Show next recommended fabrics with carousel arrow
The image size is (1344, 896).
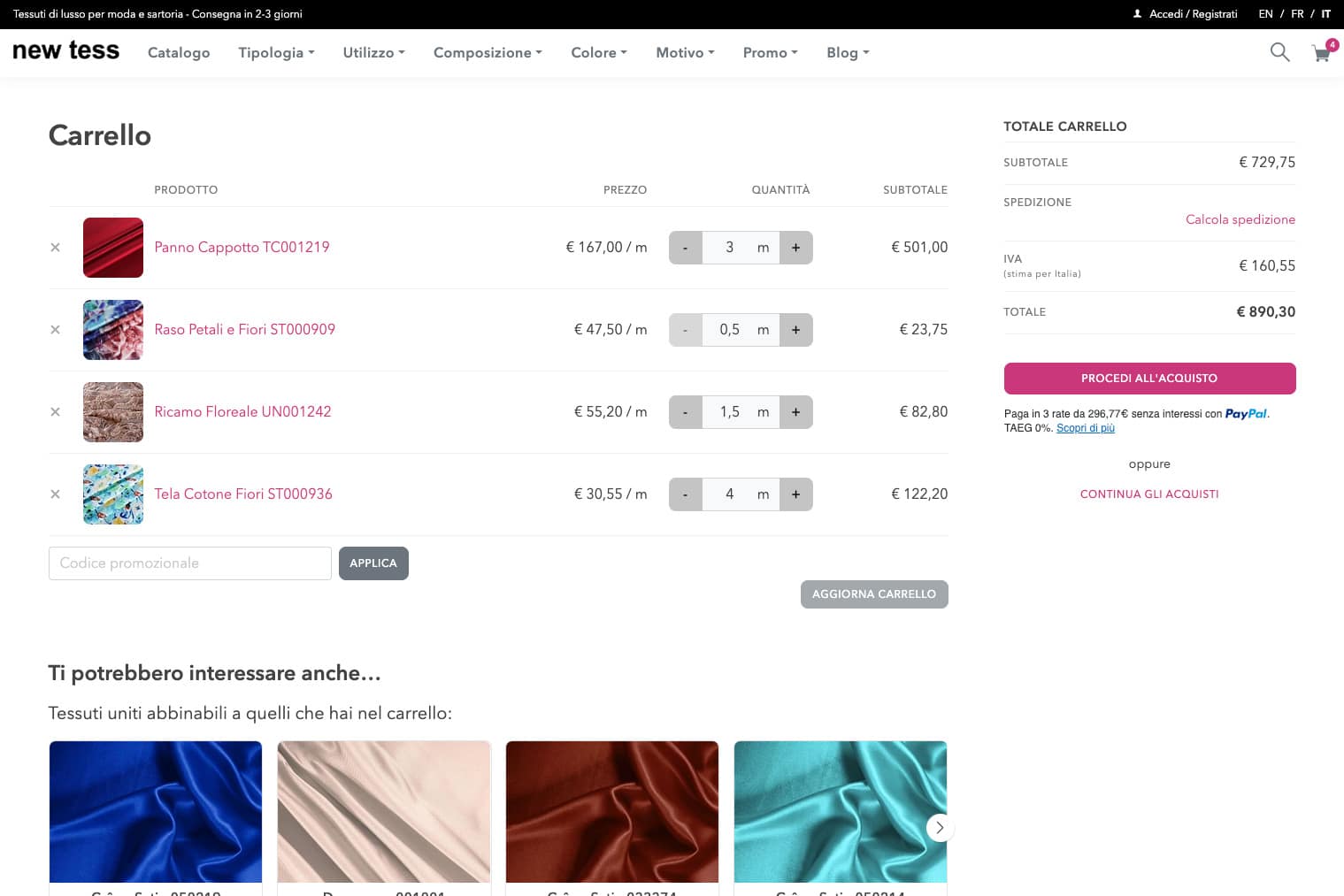click(940, 827)
